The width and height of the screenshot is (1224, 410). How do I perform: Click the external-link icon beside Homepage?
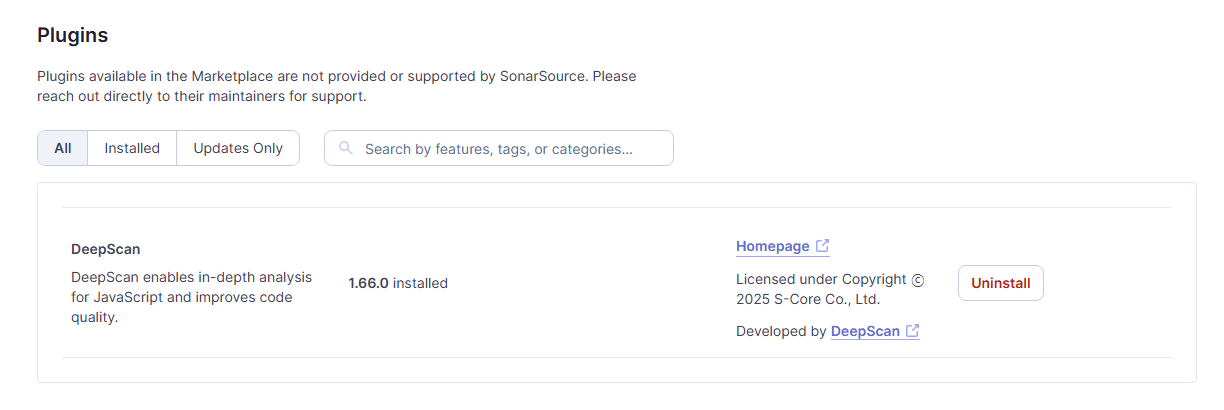[822, 246]
